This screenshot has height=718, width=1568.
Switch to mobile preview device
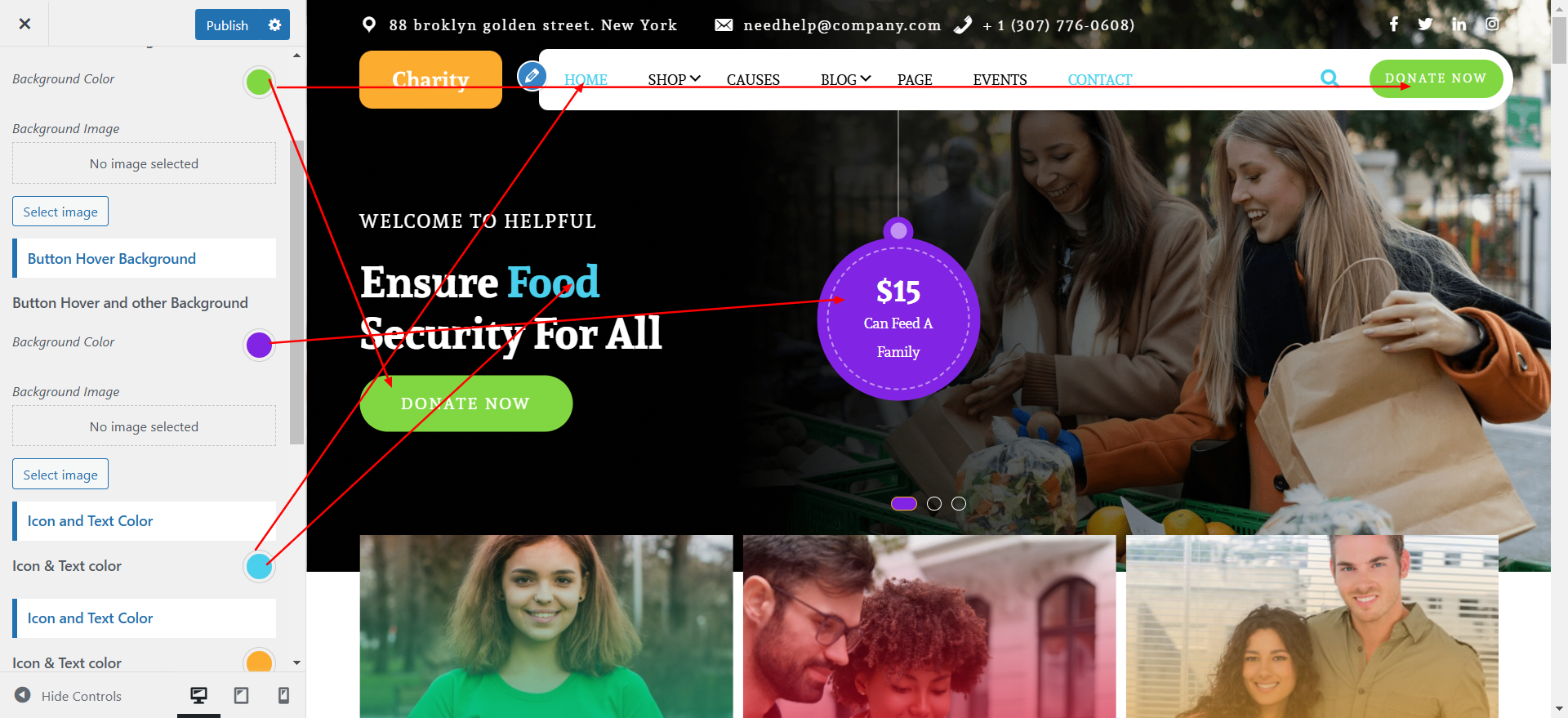284,695
